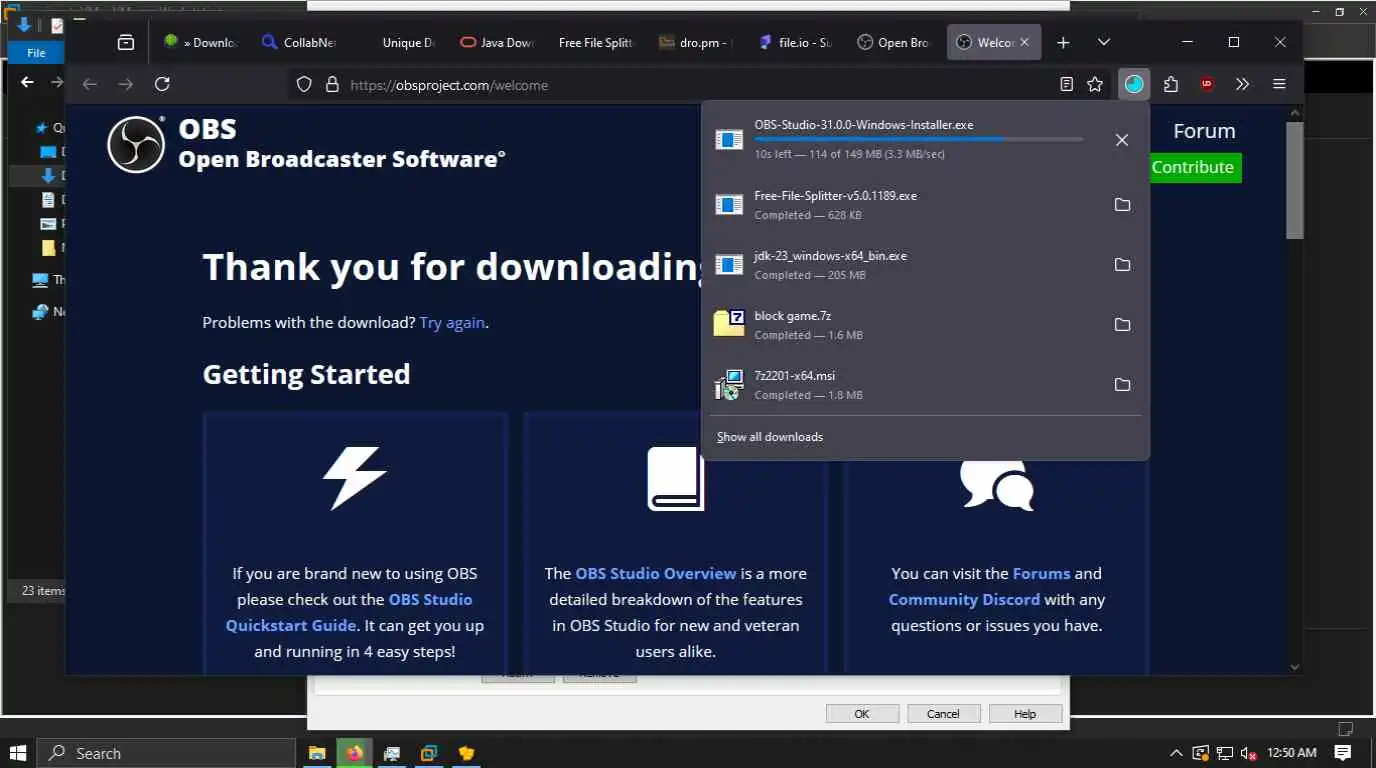Click the 12:50 AM taskbar clock
This screenshot has width=1376, height=768.
[1292, 753]
